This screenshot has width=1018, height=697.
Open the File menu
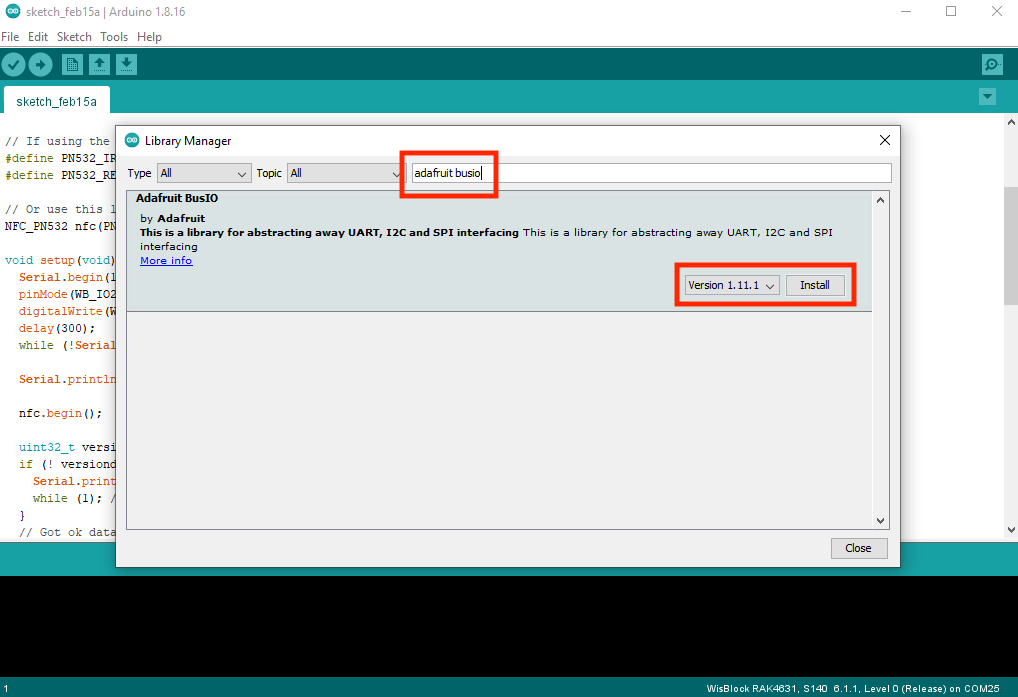tap(10, 37)
